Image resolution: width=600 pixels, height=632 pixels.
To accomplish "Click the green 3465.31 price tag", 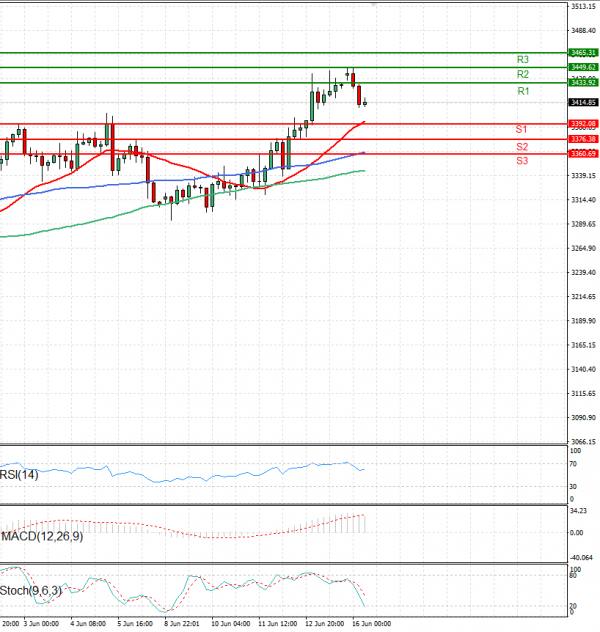I will click(583, 52).
